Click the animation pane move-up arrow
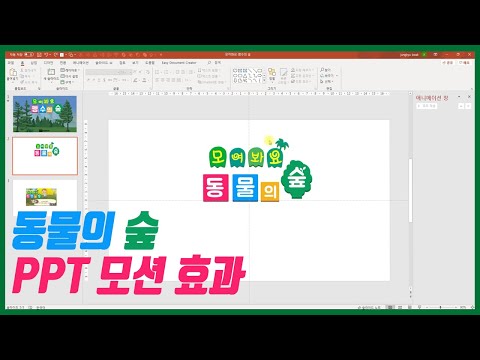Viewport: 480px width, 360px height. pos(461,106)
